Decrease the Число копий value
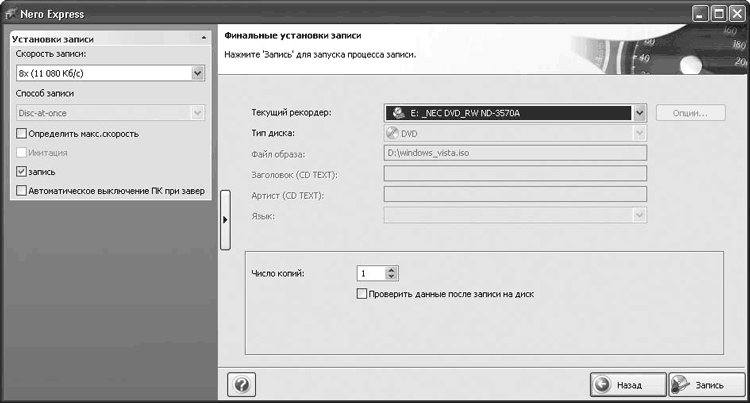 (x=391, y=277)
